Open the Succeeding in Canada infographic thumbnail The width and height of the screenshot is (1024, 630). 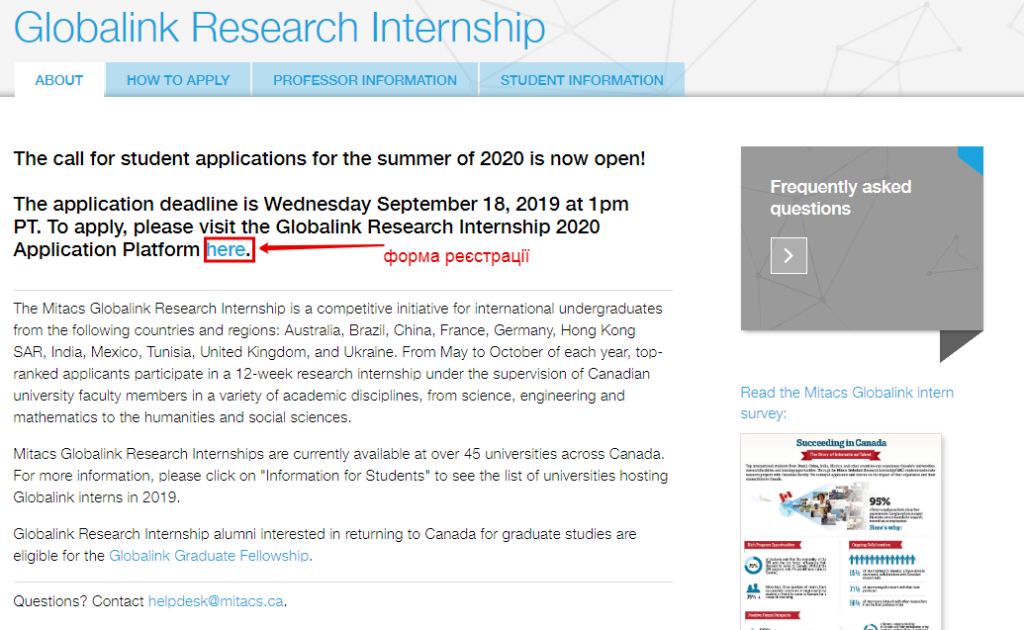(x=840, y=531)
